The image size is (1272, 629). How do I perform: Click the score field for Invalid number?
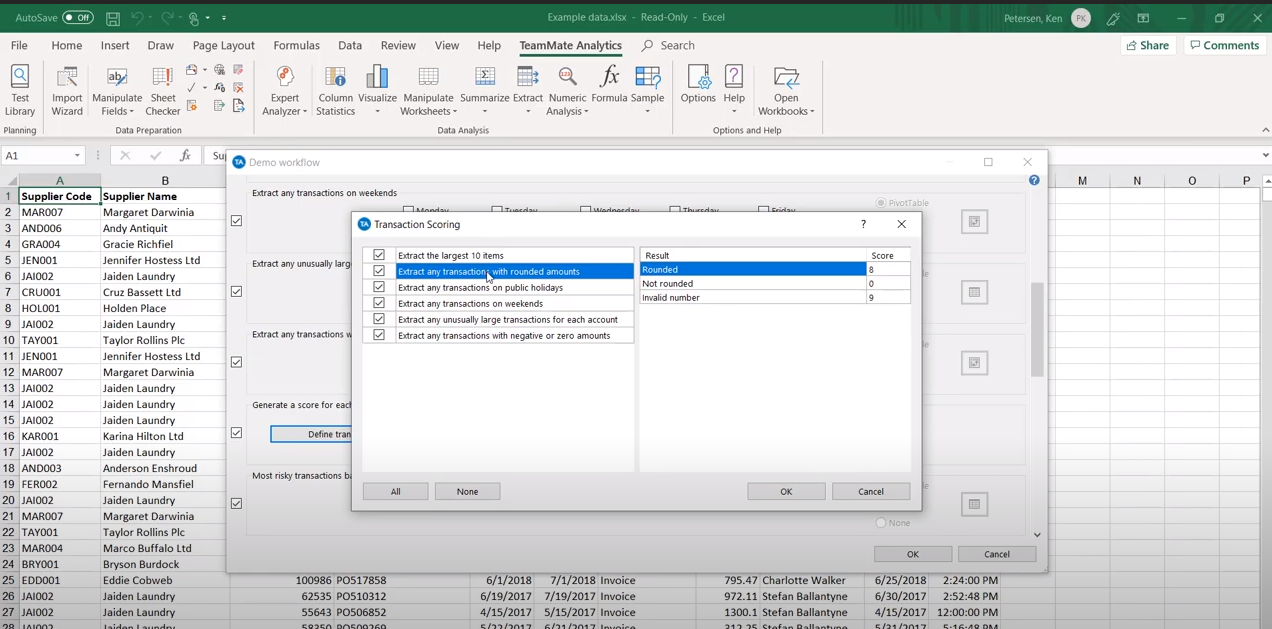pyautogui.click(x=888, y=298)
